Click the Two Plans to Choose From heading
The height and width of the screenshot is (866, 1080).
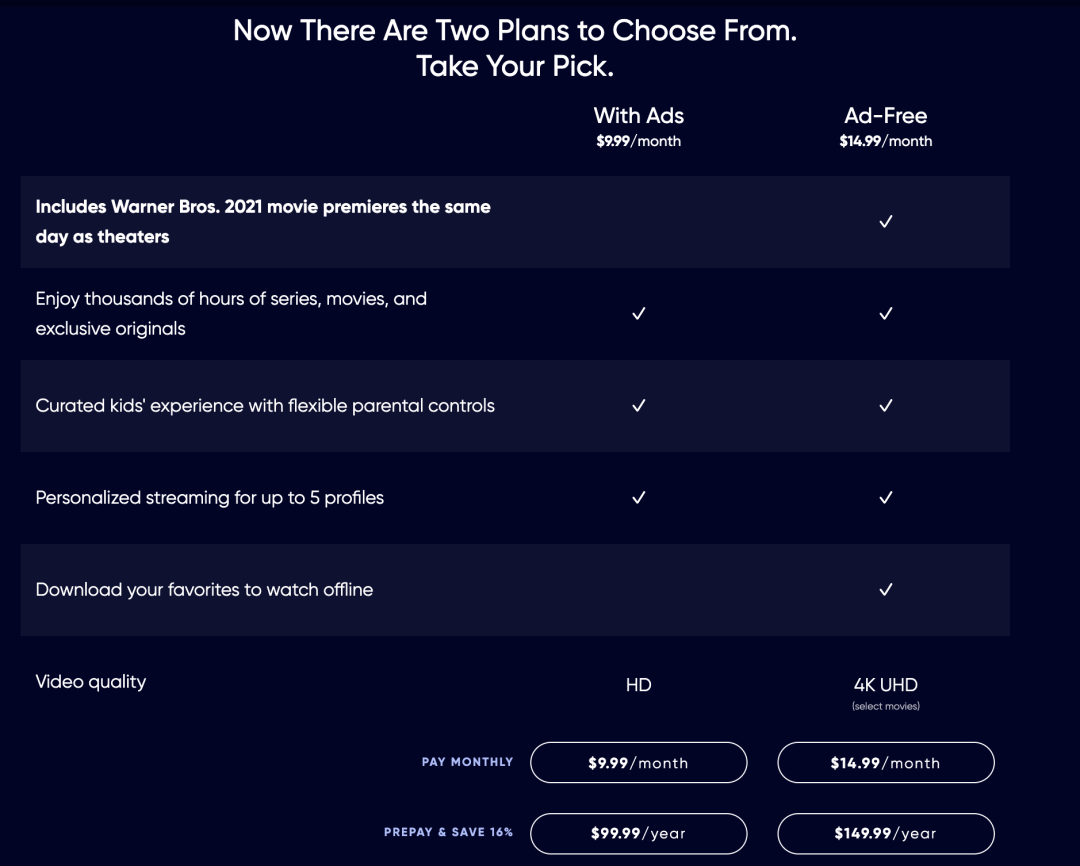point(514,31)
